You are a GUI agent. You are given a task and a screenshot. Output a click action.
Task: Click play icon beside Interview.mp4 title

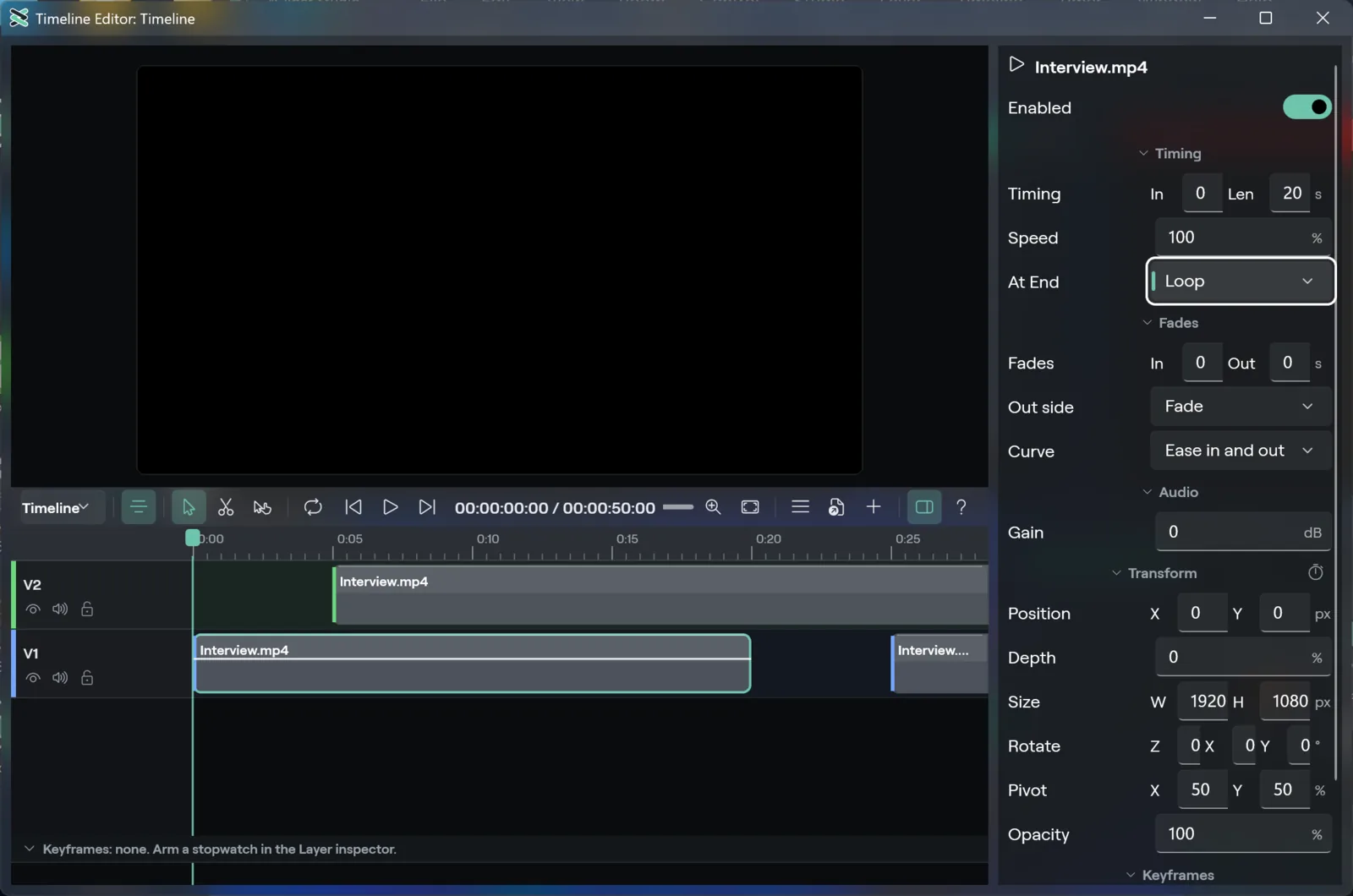tap(1016, 65)
